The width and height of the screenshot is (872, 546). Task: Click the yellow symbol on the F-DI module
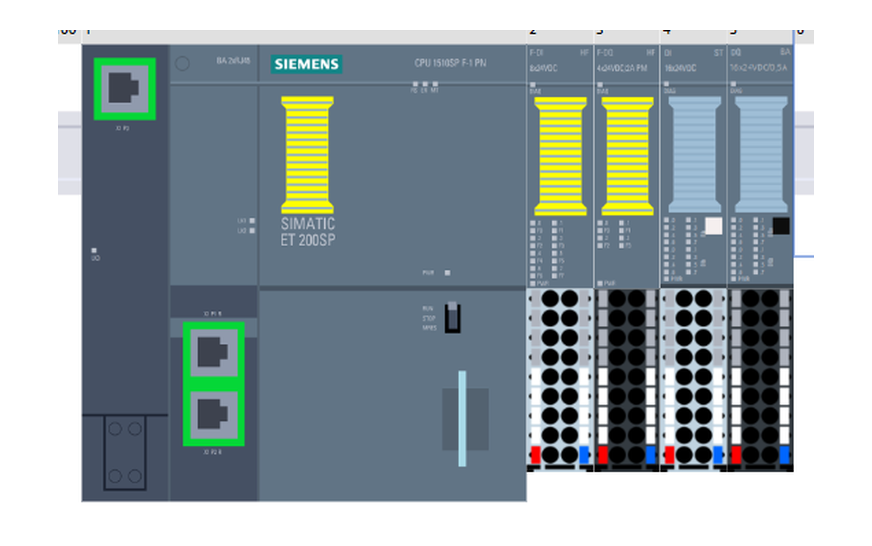(x=560, y=156)
